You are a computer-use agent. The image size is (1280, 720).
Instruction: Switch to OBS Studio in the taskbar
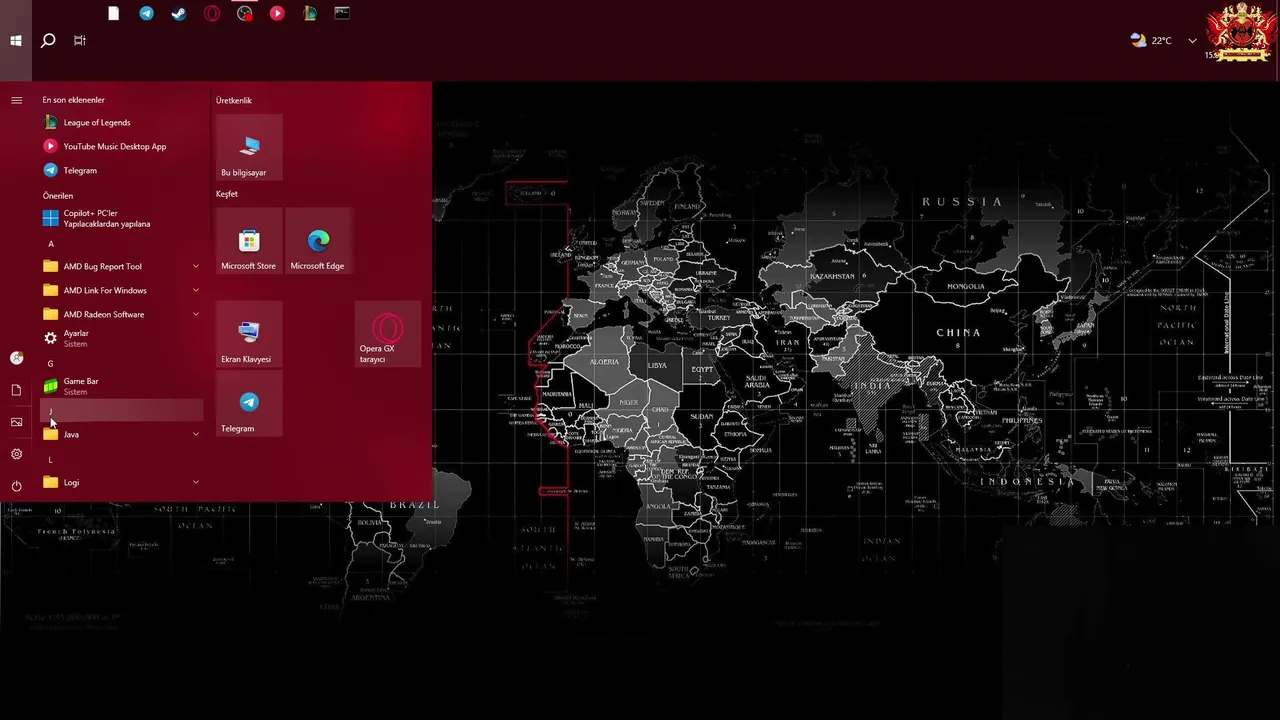click(x=245, y=14)
